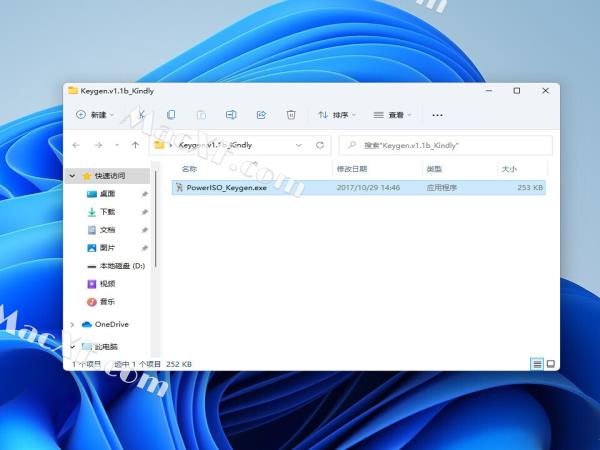This screenshot has height=450, width=600.
Task: Minimize the Keygen.v1.1b_Kindly window
Action: coord(489,91)
